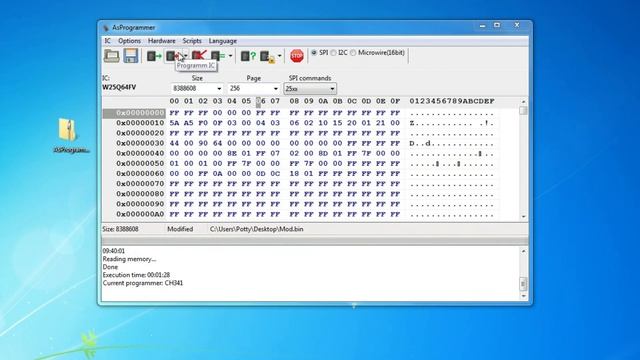
Task: Select address row 0x00000030
Action: (x=140, y=143)
